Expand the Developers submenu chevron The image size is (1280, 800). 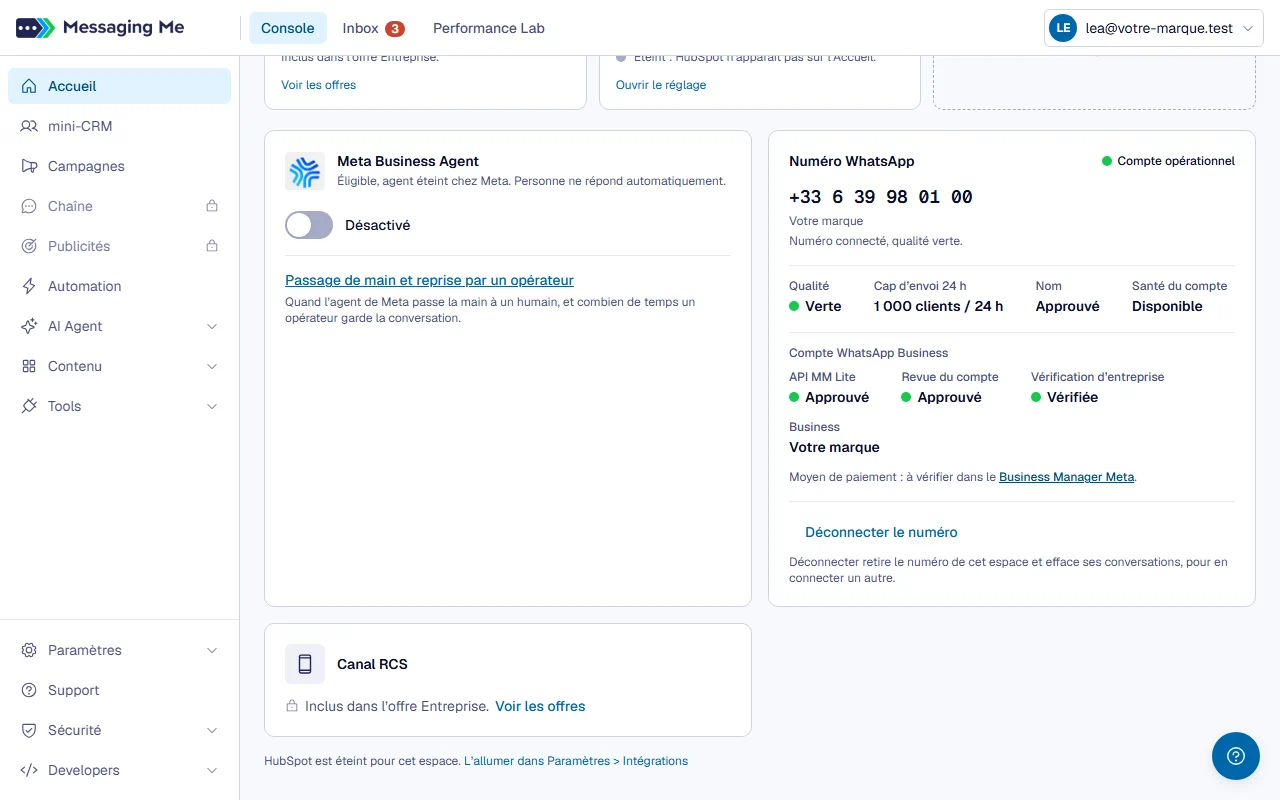click(212, 770)
